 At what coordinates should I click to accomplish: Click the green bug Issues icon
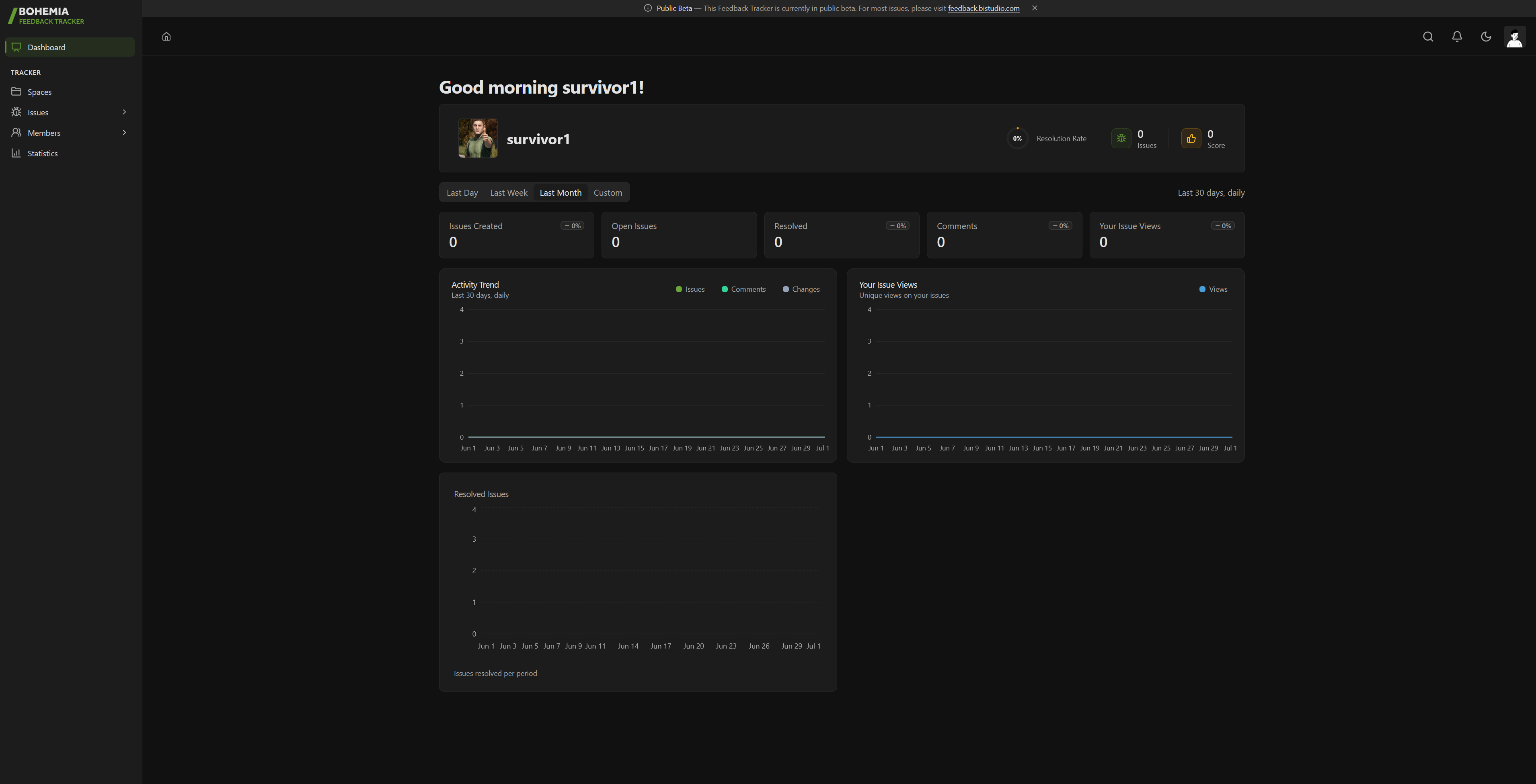click(x=1121, y=139)
